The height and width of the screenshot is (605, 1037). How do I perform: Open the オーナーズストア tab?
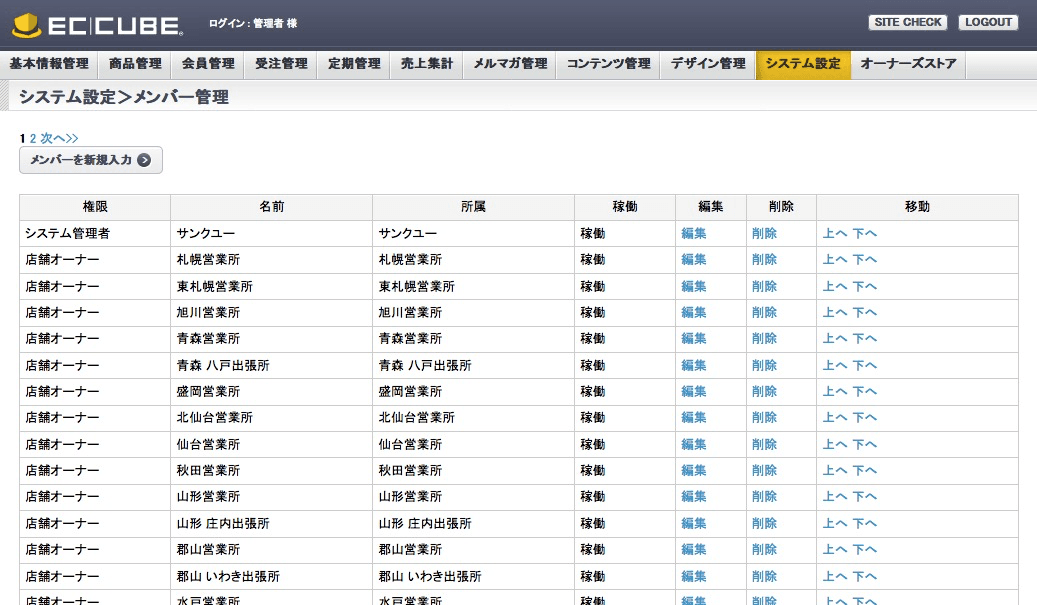(x=908, y=64)
